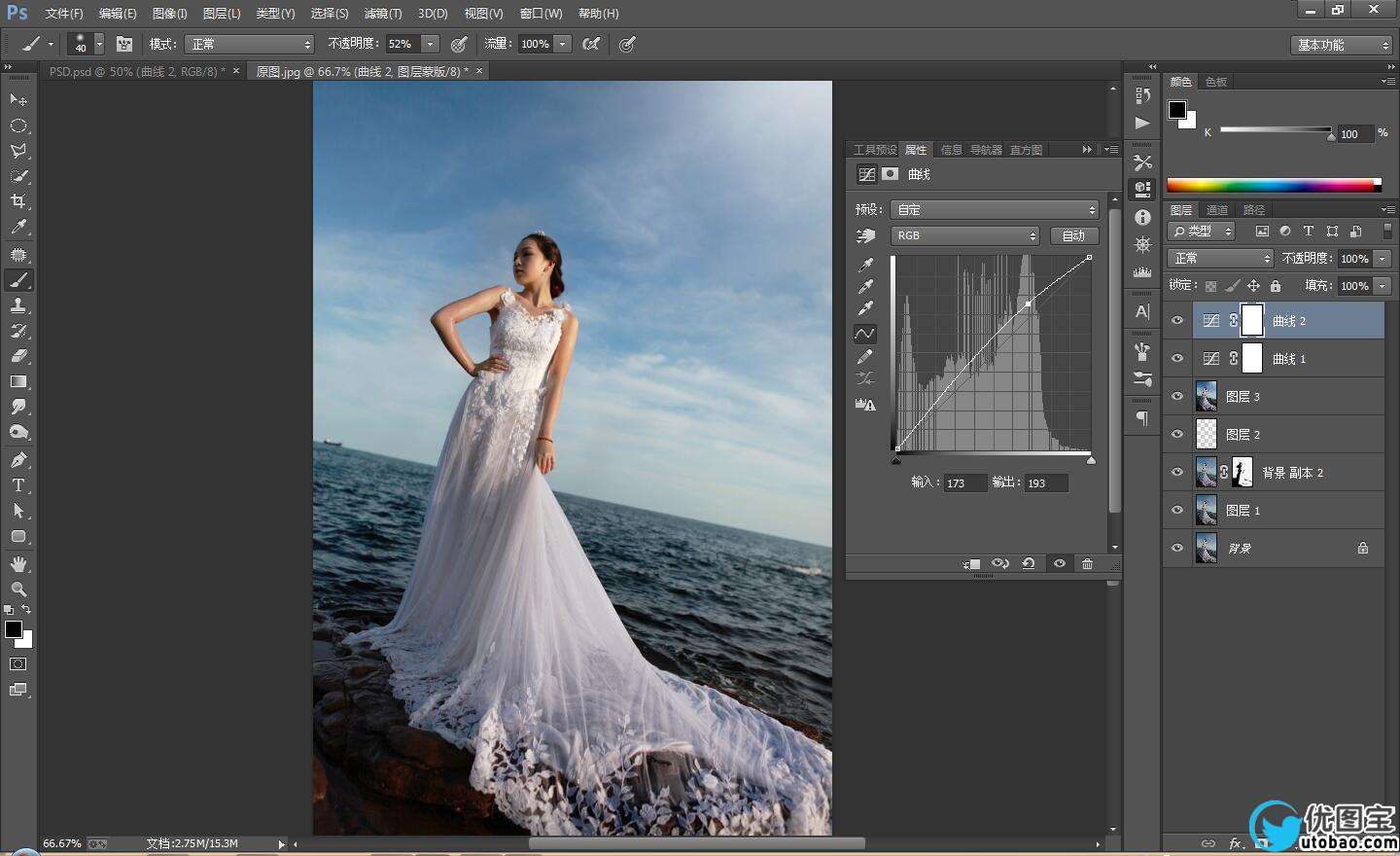Open the opacity slider arrow beside 52%
The image size is (1400, 856).
[x=430, y=44]
